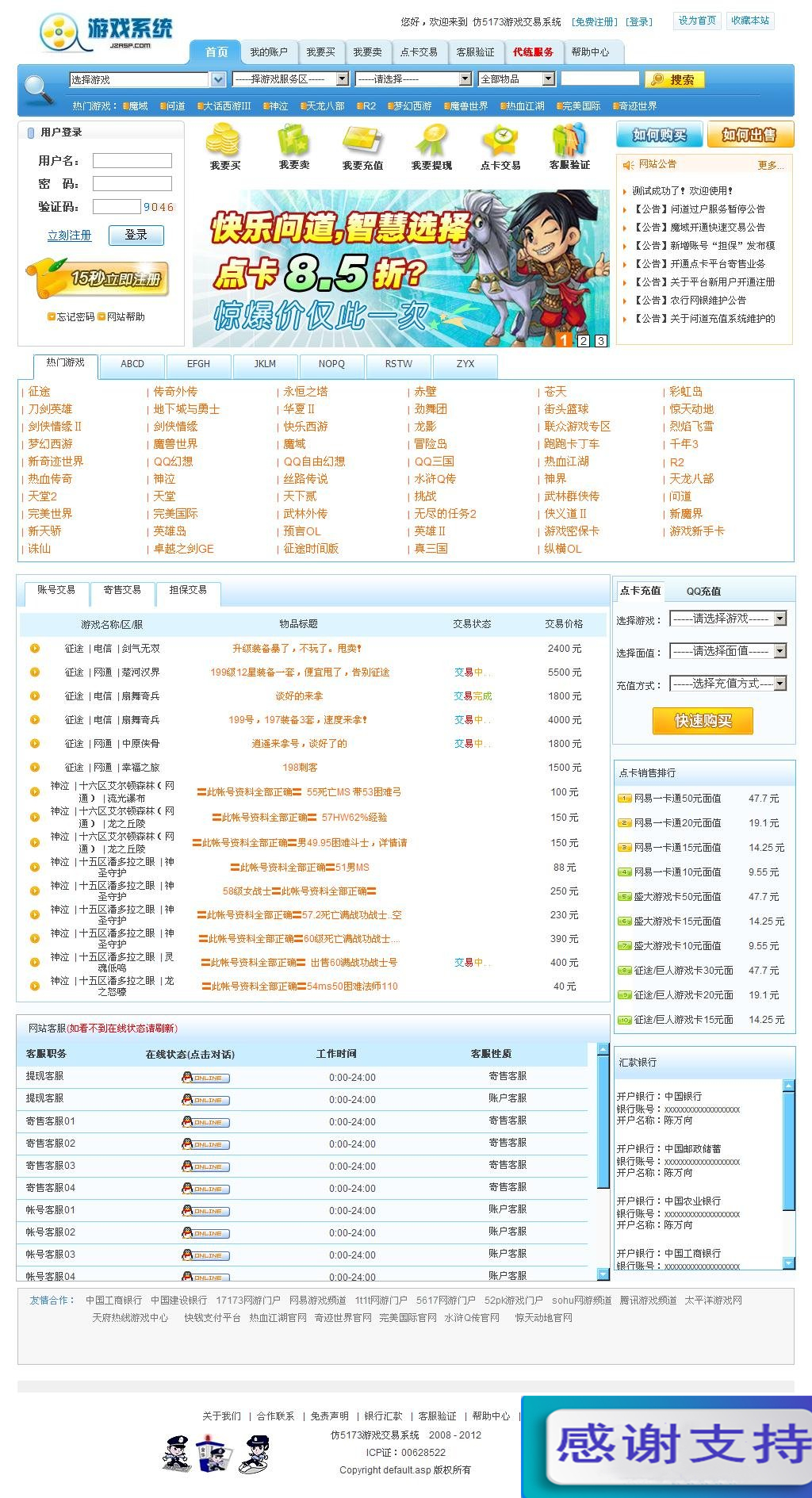Viewport: 812px width, 1498px height.
Task: Open the 选择游戏 combo box arrow
Action: tap(218, 79)
